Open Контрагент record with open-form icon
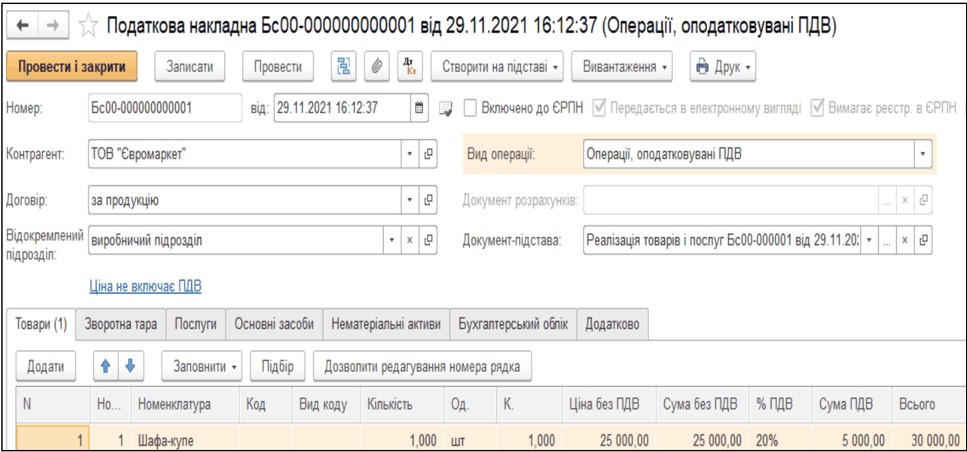This screenshot has width=967, height=452. [x=429, y=155]
